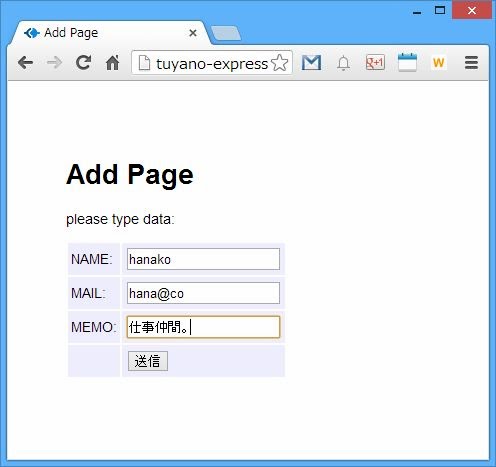Image resolution: width=496 pixels, height=467 pixels.
Task: Click the NAME: label
Action: click(x=92, y=259)
